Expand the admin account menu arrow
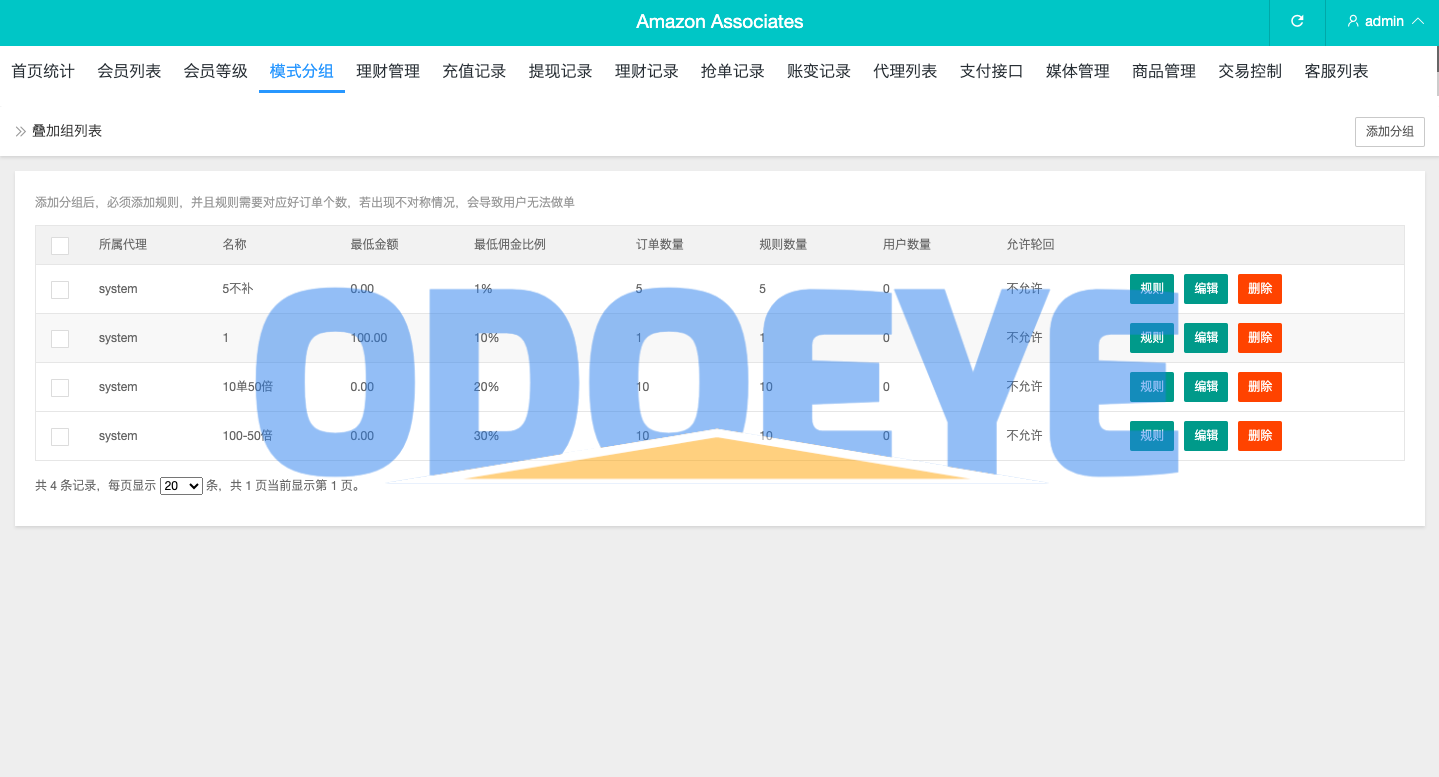The image size is (1439, 777). 1417,21
